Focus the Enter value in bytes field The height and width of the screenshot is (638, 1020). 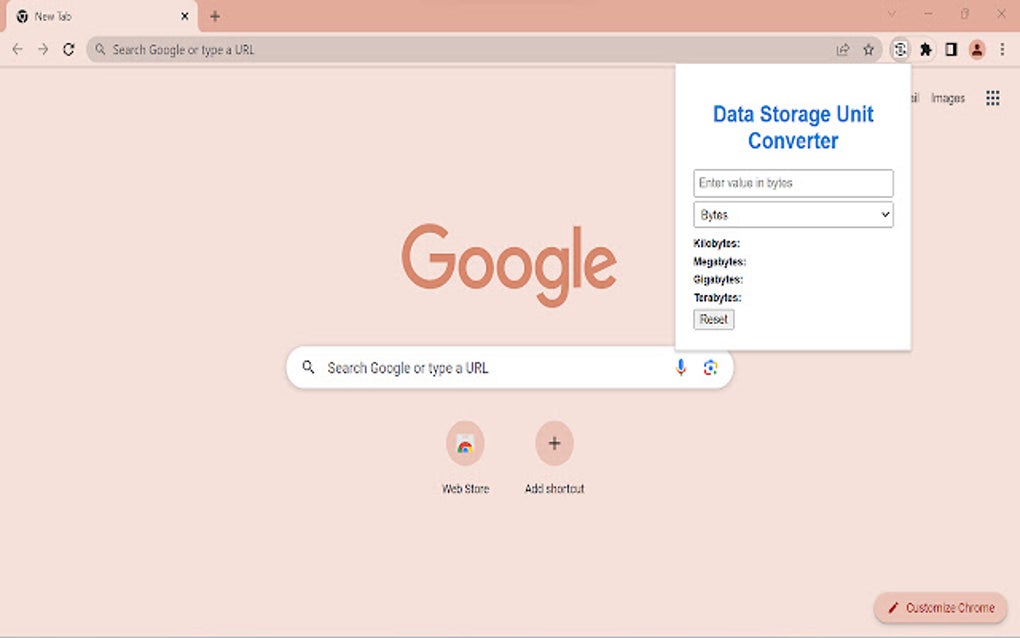coord(793,183)
